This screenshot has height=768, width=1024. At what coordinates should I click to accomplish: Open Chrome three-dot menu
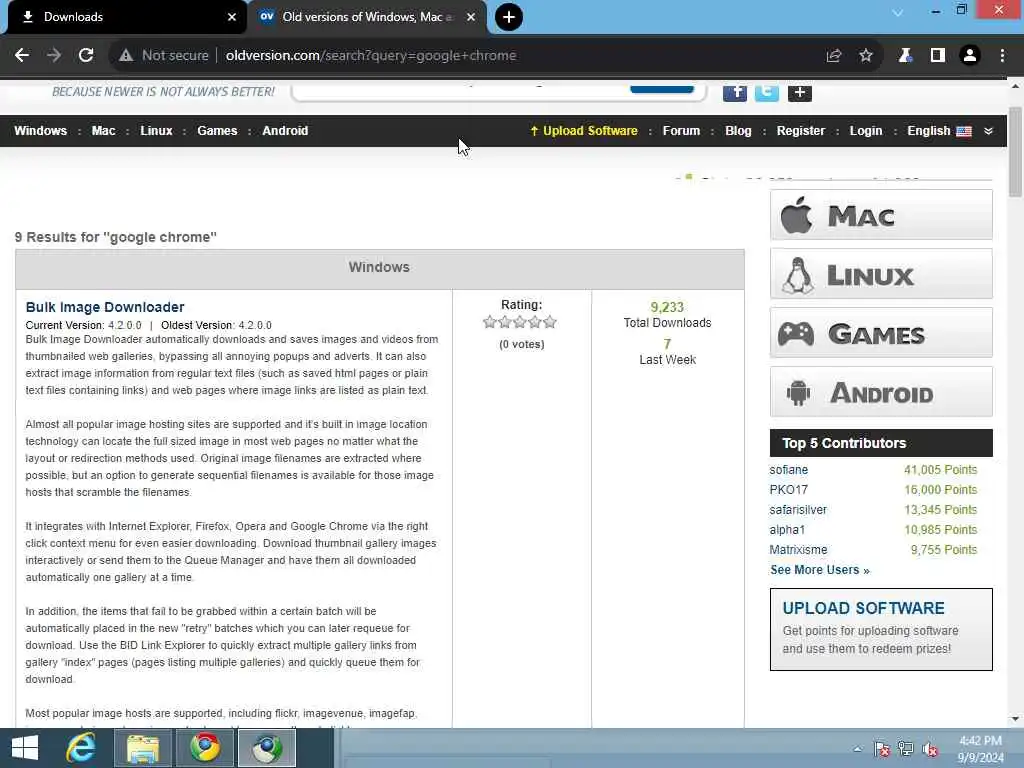coord(1002,56)
